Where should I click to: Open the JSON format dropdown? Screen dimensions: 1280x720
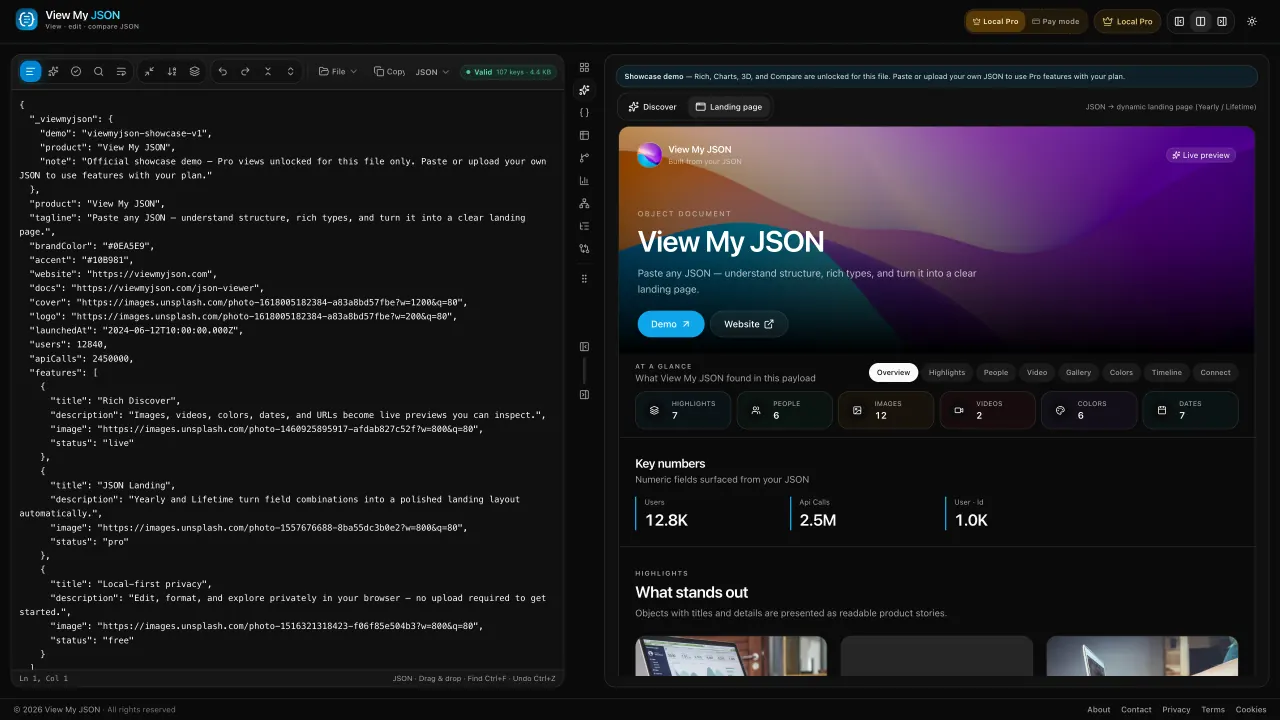click(x=432, y=72)
